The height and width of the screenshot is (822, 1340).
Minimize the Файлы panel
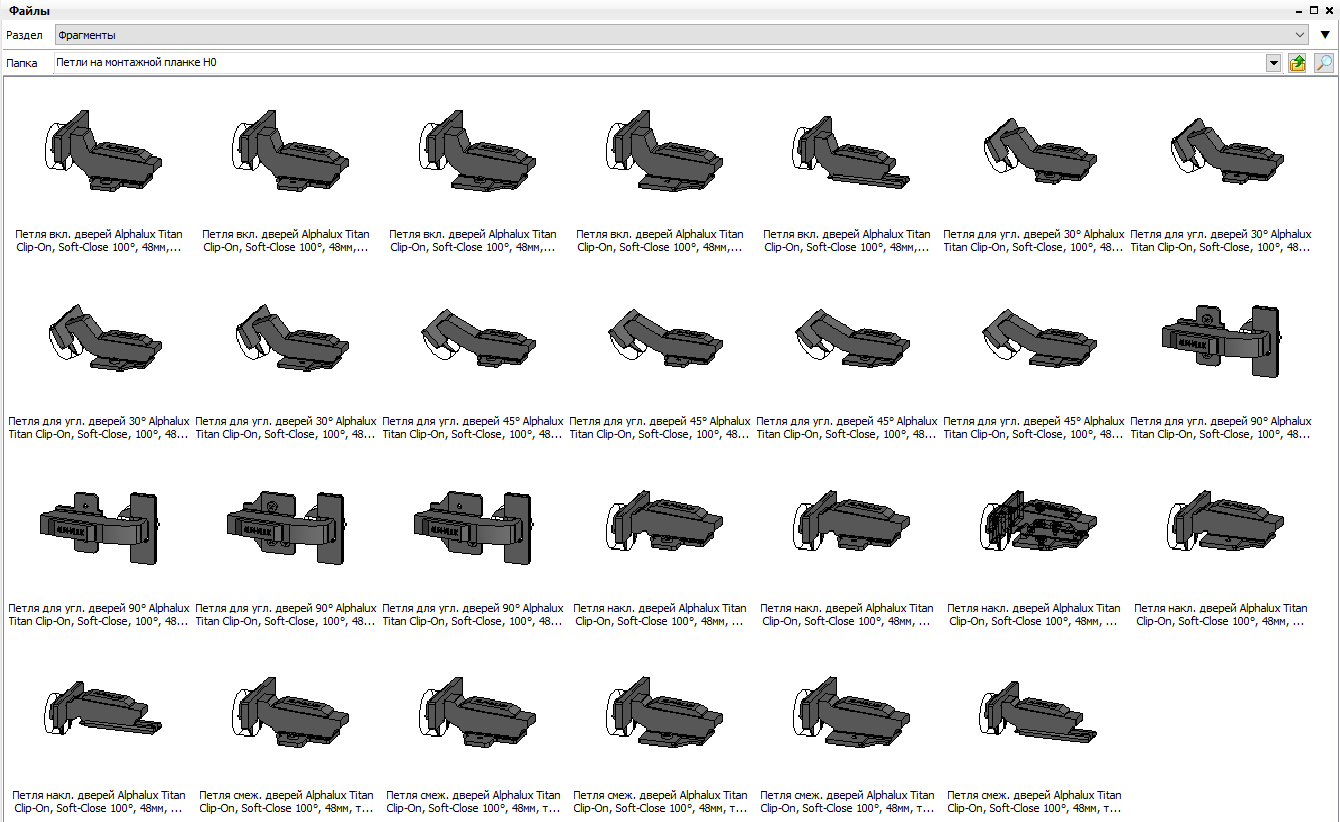click(x=1300, y=10)
